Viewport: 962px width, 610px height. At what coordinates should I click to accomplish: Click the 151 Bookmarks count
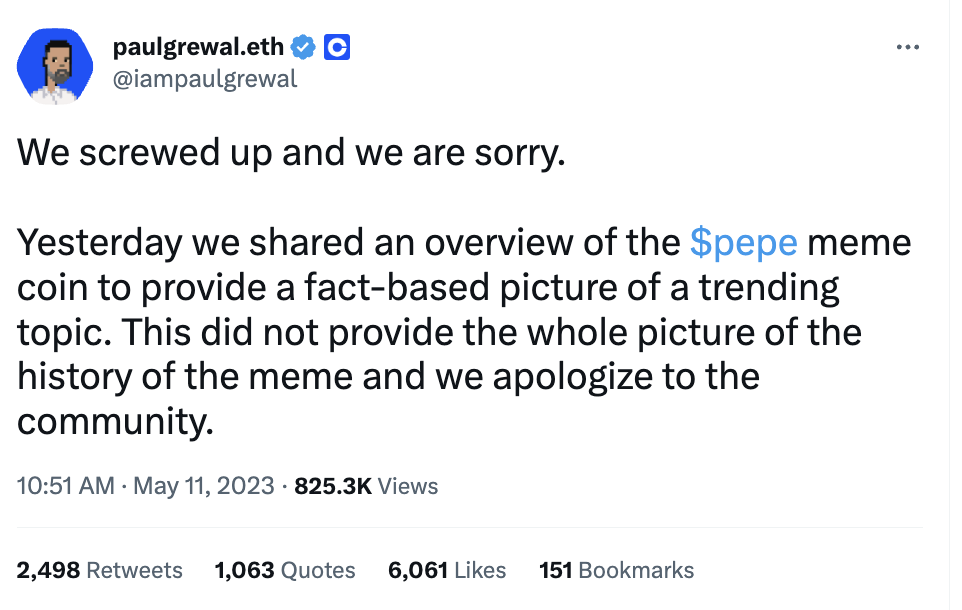(x=616, y=570)
